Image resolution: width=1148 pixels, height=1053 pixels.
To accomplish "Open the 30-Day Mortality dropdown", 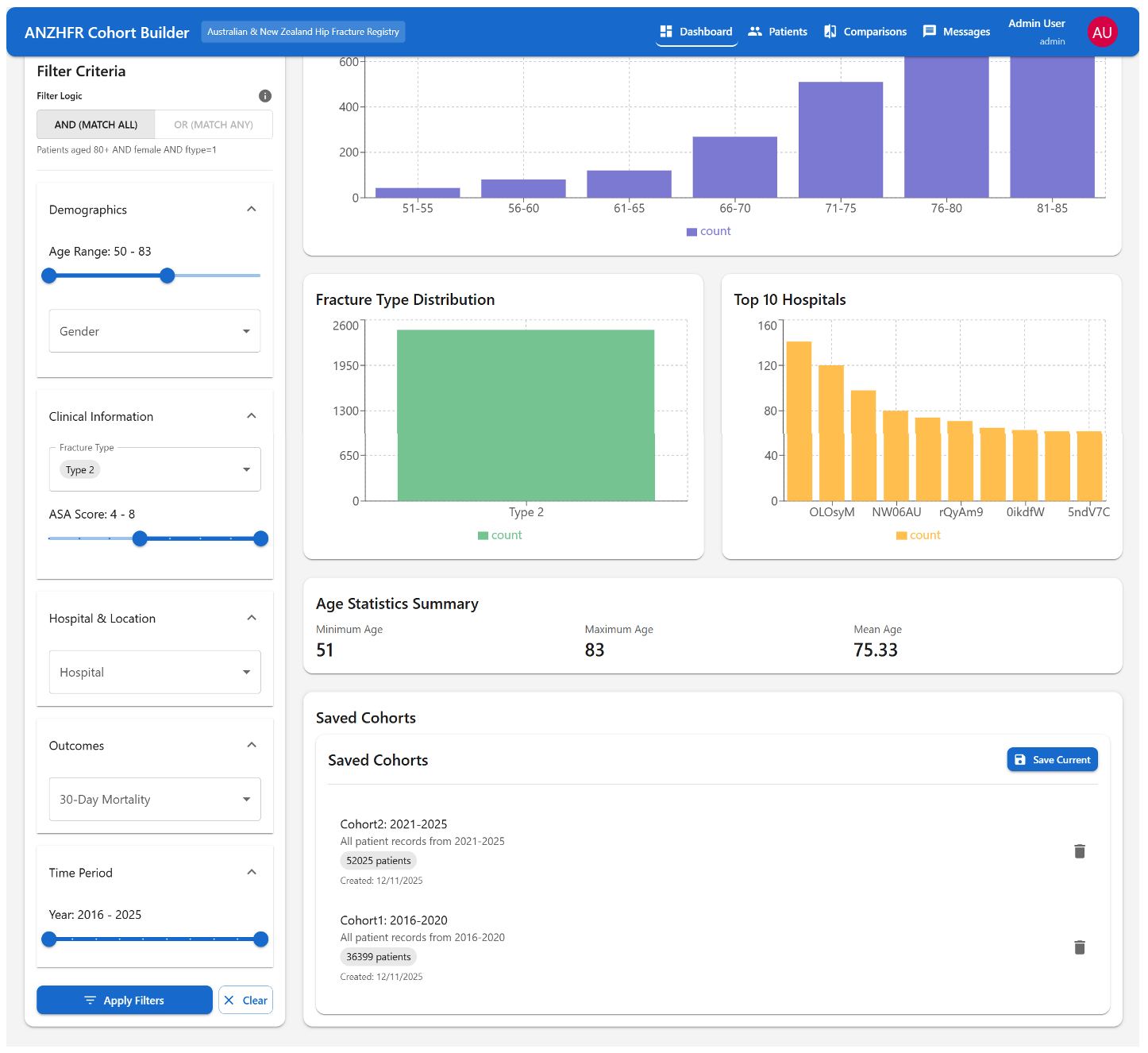I will [x=155, y=800].
